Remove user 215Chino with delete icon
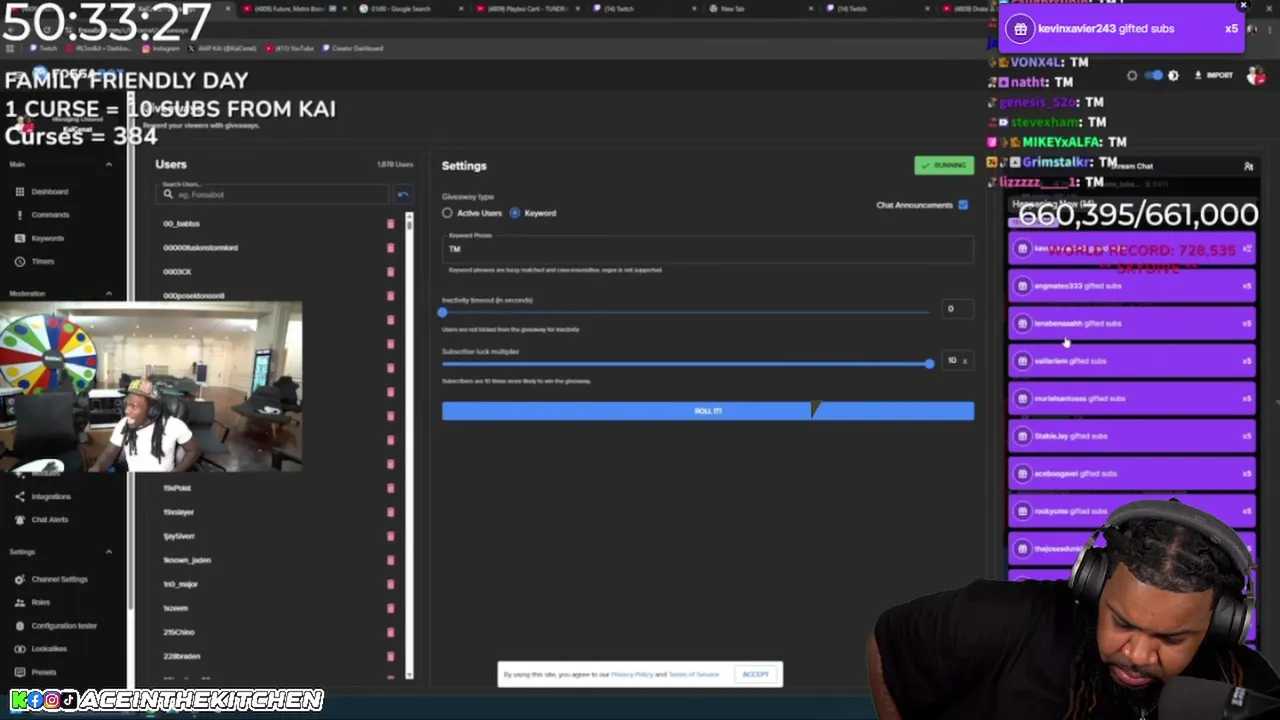The width and height of the screenshot is (1280, 720). click(390, 632)
